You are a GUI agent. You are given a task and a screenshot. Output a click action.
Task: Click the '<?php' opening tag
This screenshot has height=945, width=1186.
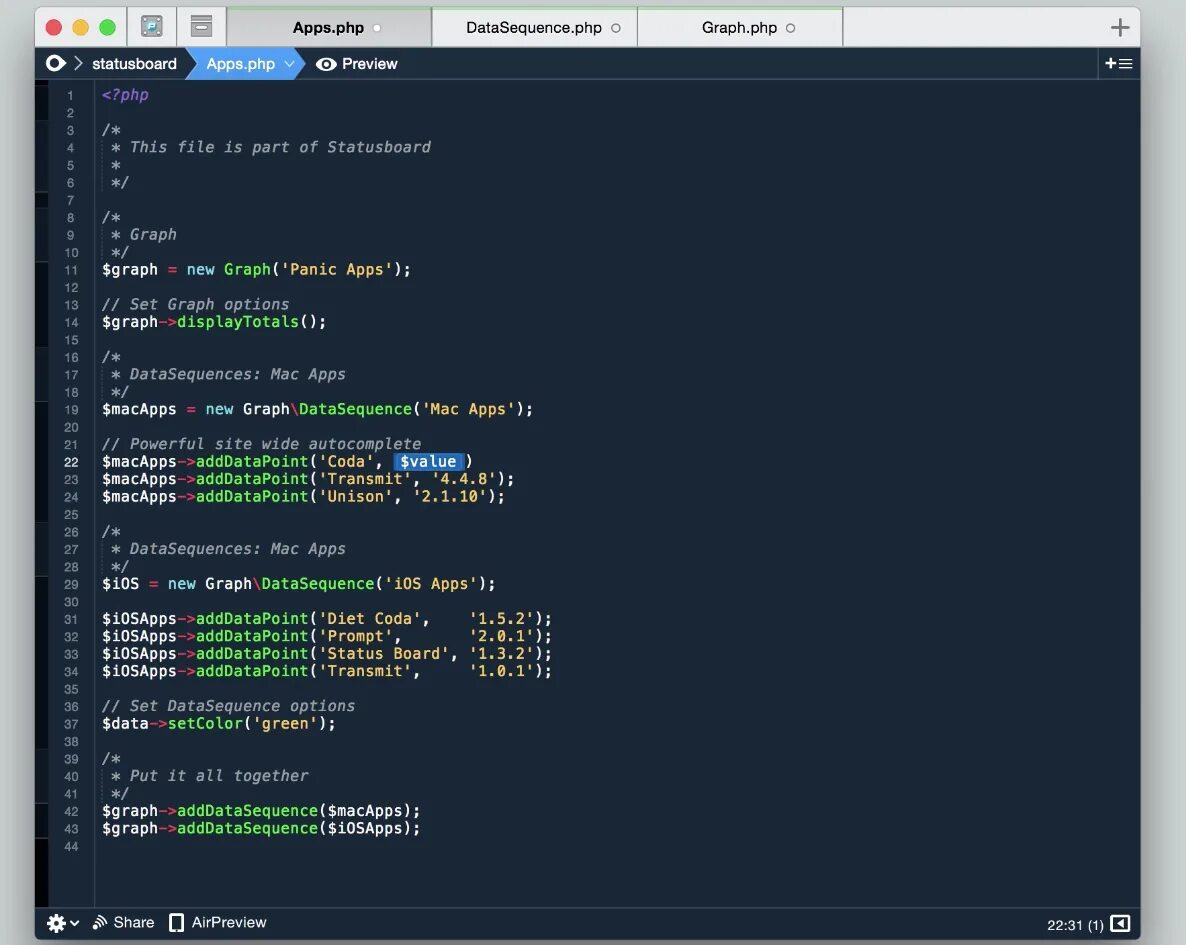(x=126, y=95)
